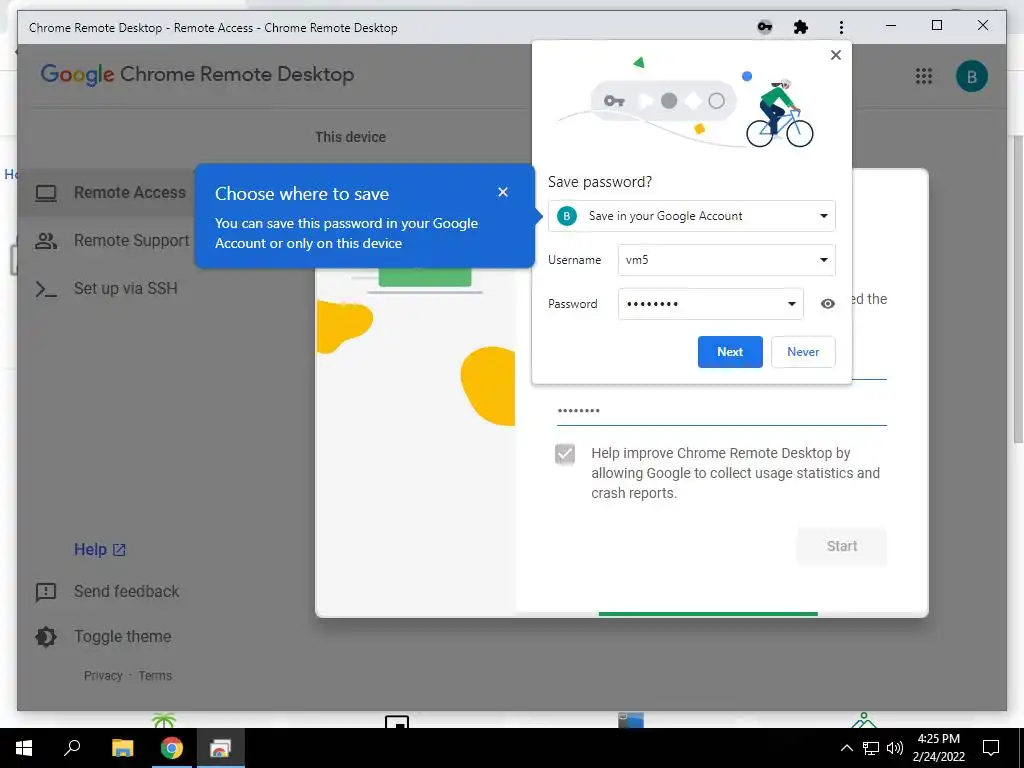This screenshot has width=1024, height=768.
Task: Open the Help link
Action: [100, 549]
